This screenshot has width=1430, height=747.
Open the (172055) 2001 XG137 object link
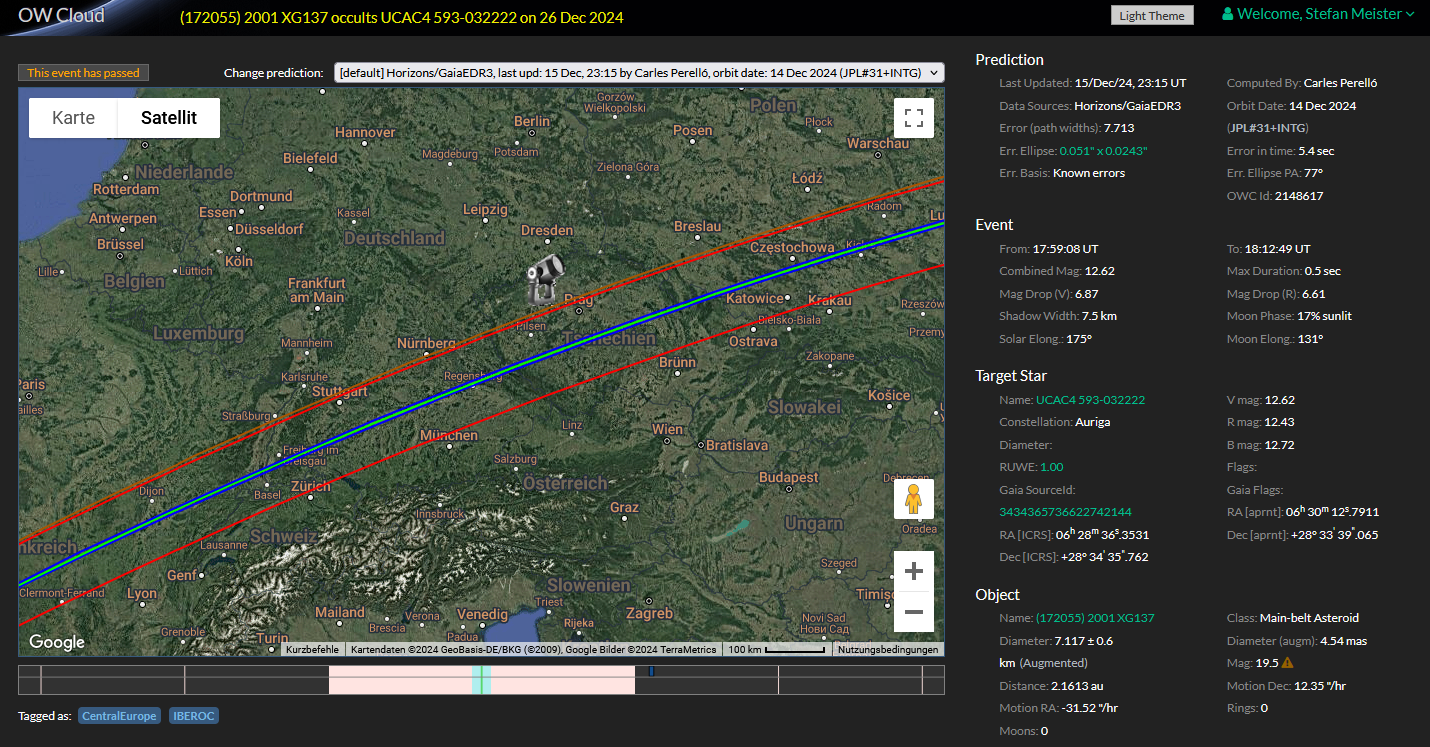click(1095, 618)
